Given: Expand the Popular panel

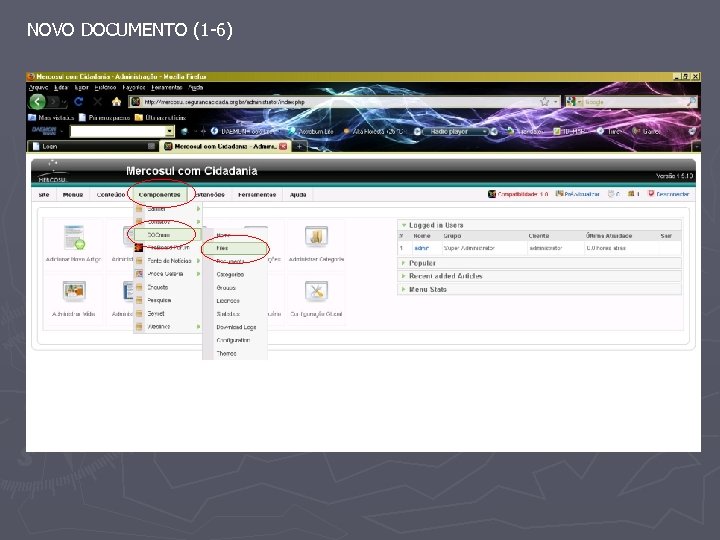Looking at the screenshot, I should point(539,263).
